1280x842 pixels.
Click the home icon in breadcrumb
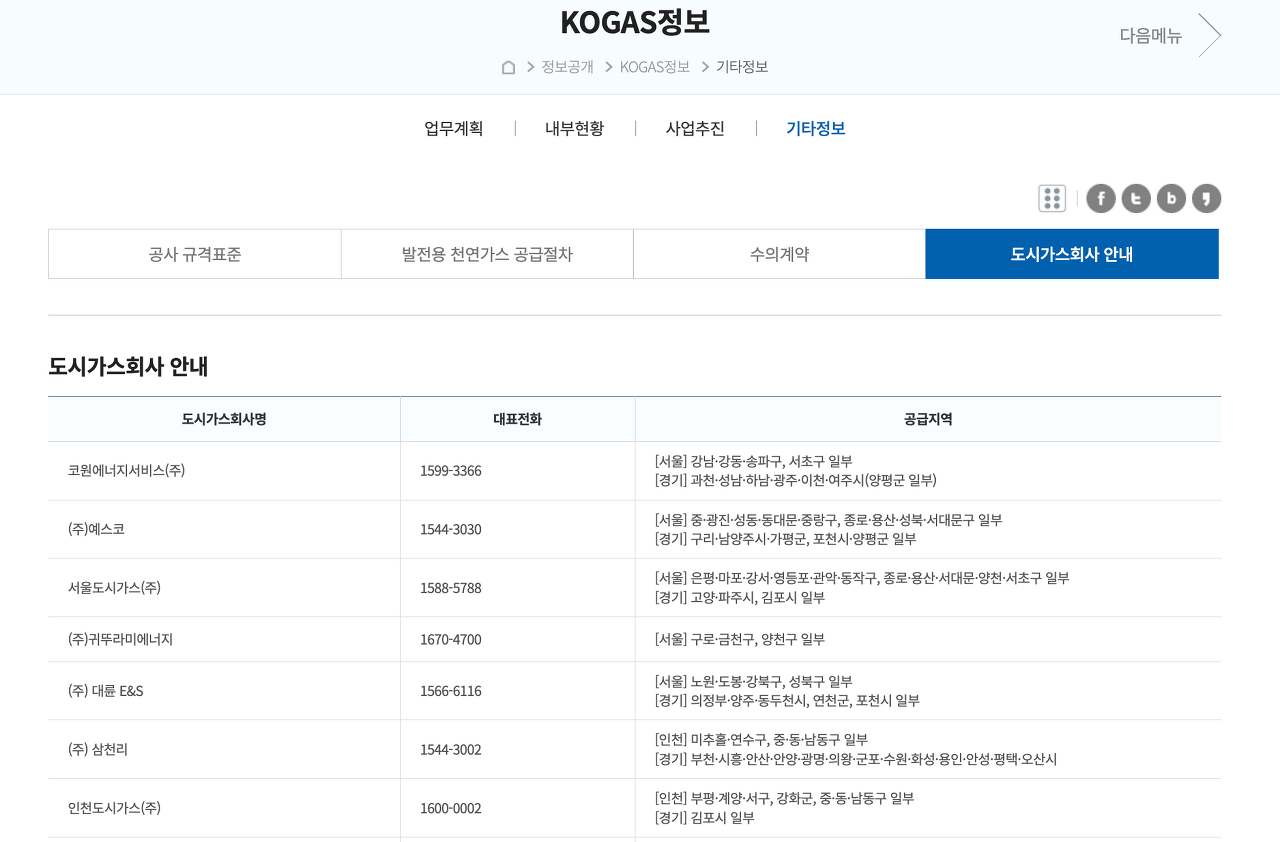pyautogui.click(x=508, y=67)
